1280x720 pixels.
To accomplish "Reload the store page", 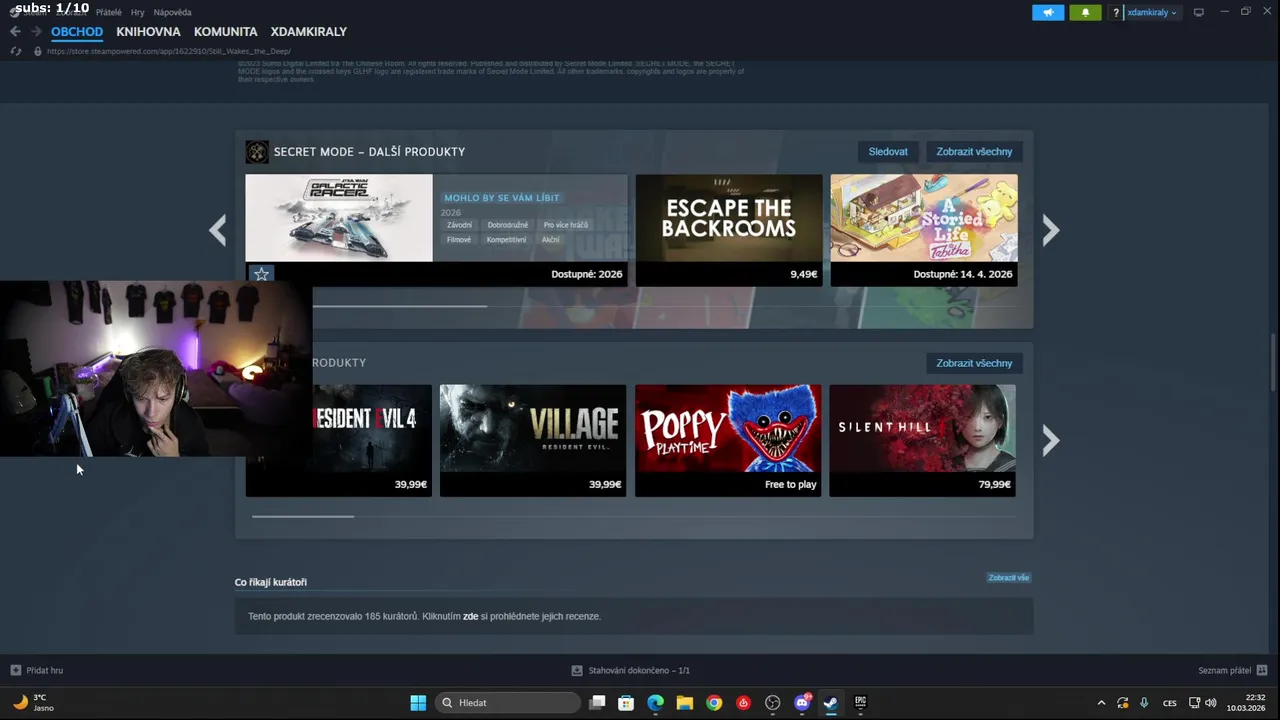I will tap(16, 51).
